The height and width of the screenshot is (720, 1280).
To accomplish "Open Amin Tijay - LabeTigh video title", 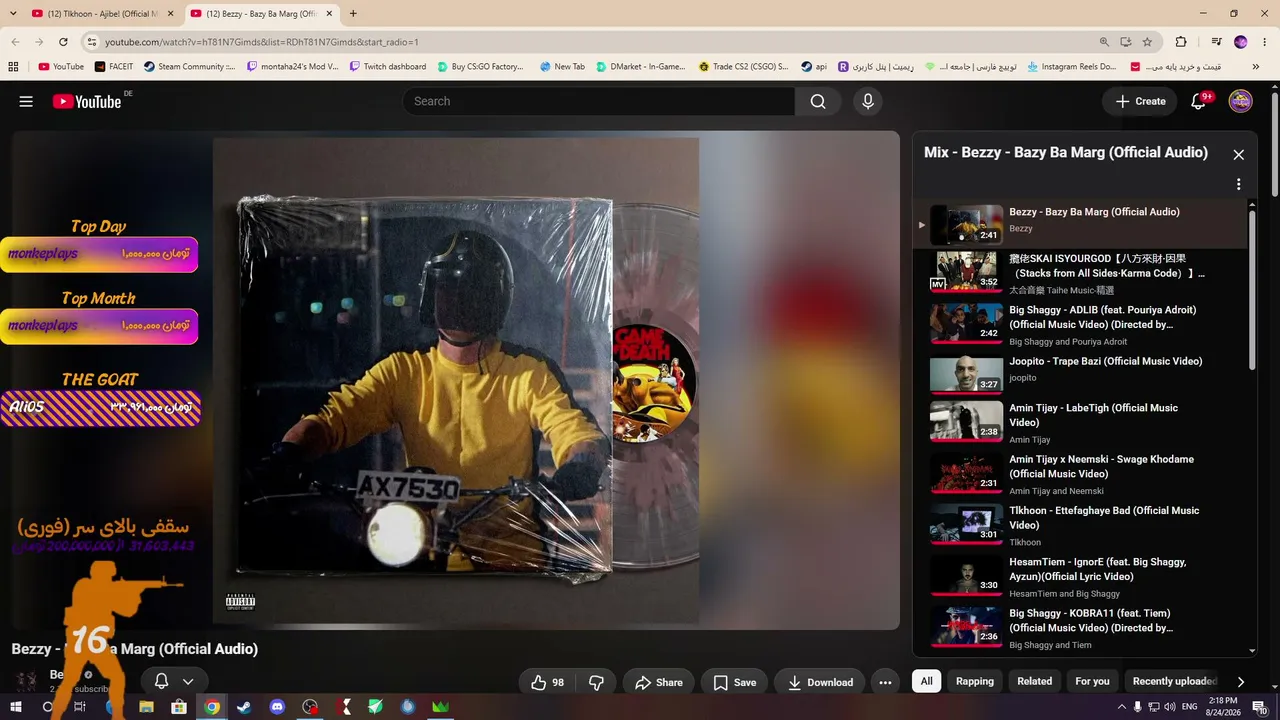I will tap(1093, 415).
